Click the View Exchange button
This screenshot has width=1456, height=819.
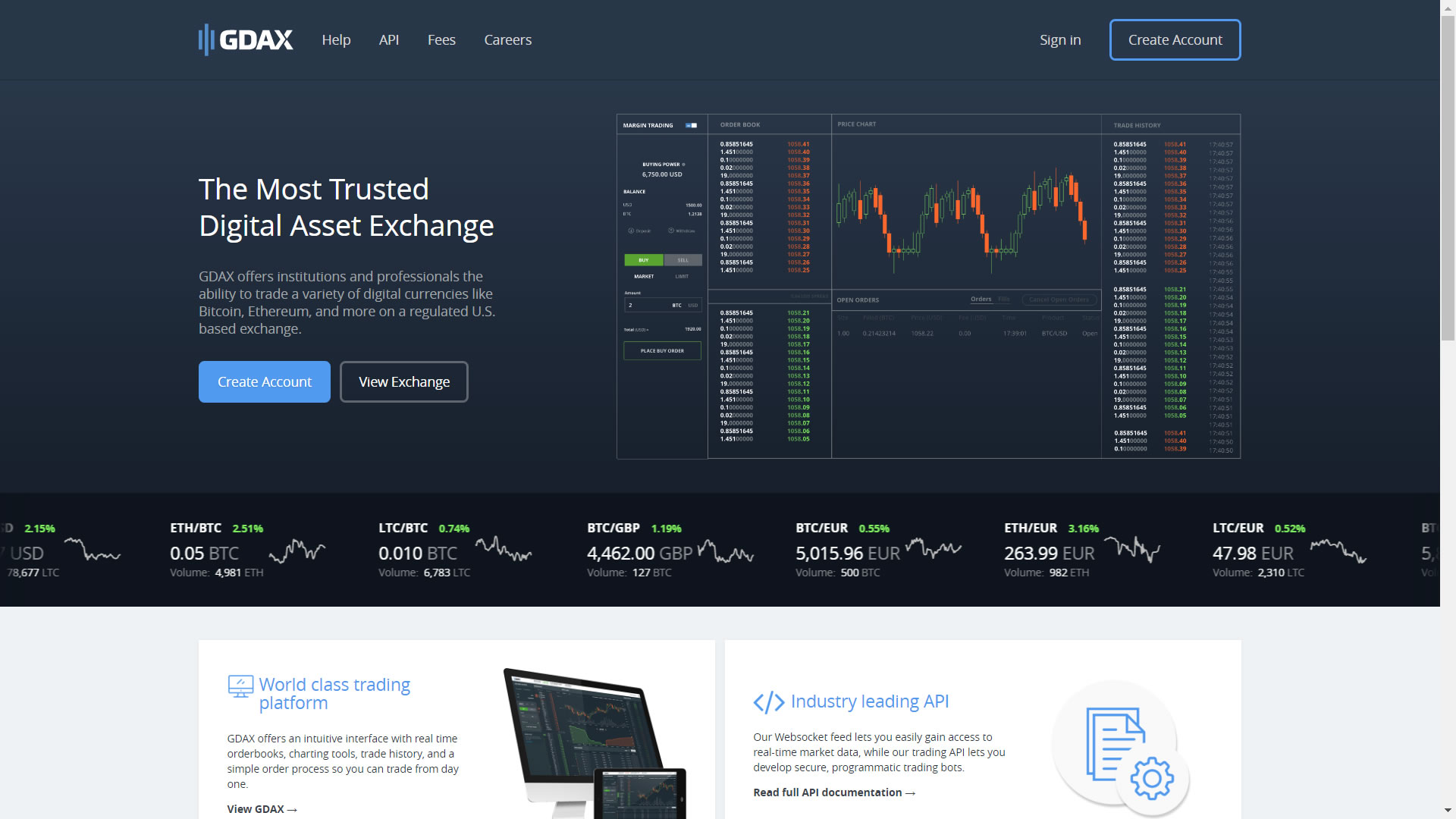pos(403,381)
